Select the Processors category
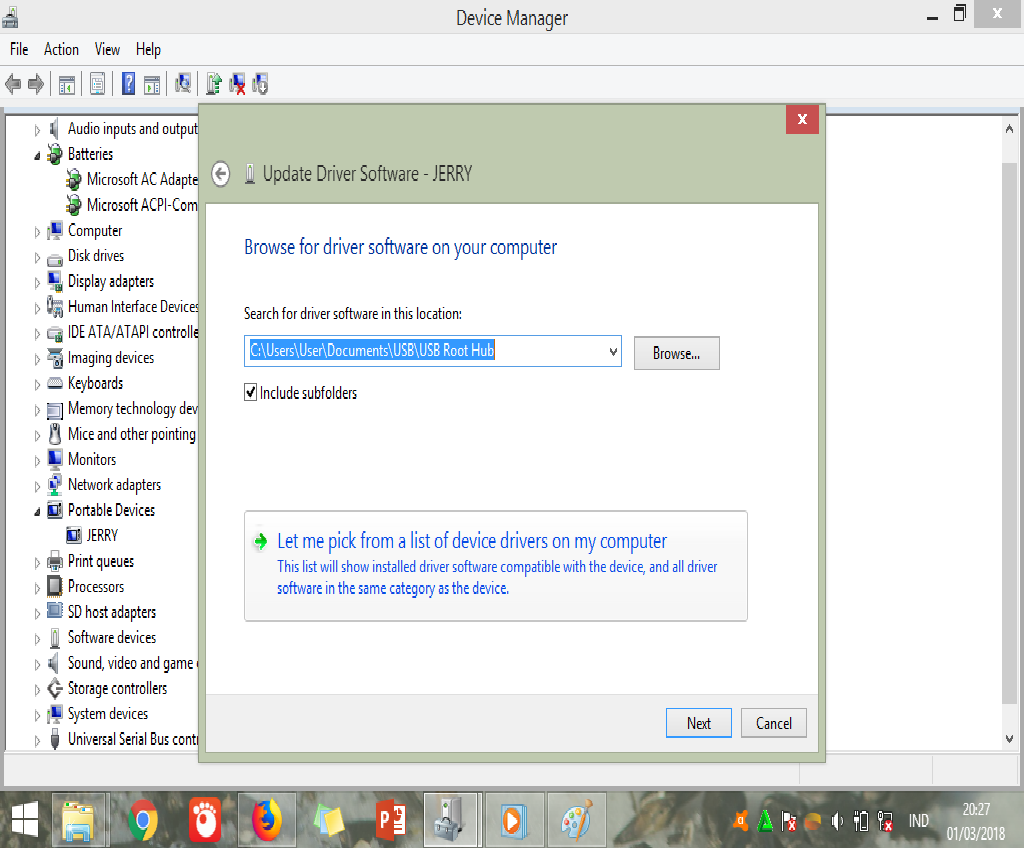 tap(96, 586)
